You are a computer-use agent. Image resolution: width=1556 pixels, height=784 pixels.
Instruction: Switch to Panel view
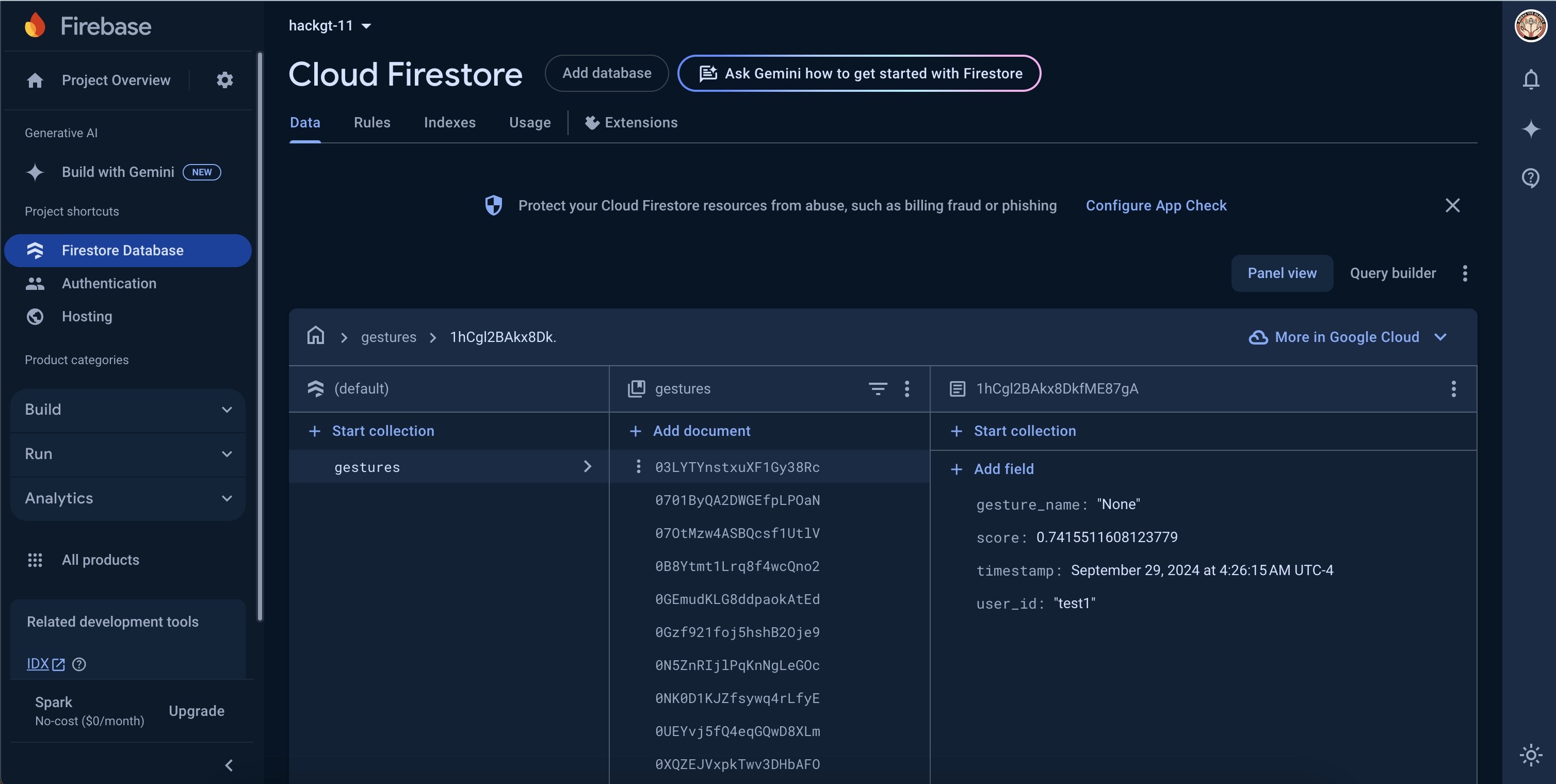(x=1282, y=273)
